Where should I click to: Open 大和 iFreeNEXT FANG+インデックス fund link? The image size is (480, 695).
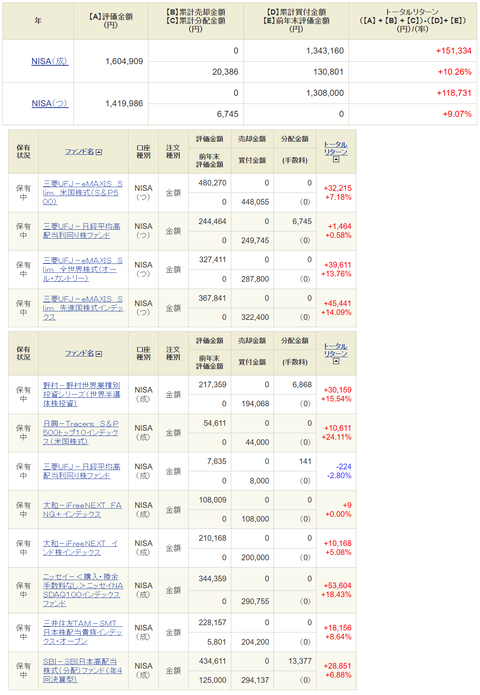[82, 509]
